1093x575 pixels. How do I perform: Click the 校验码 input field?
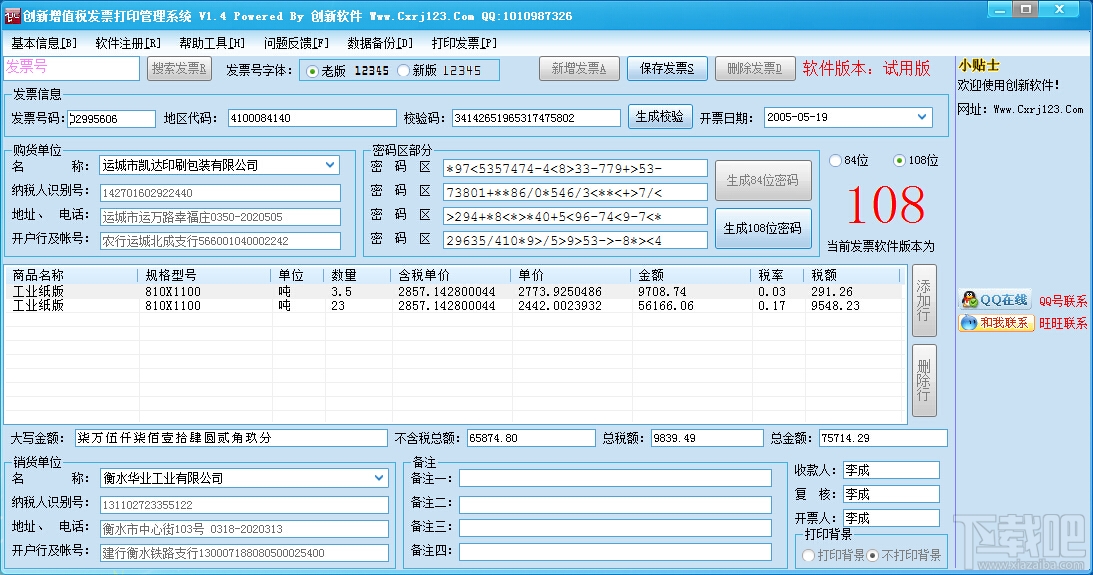[536, 118]
